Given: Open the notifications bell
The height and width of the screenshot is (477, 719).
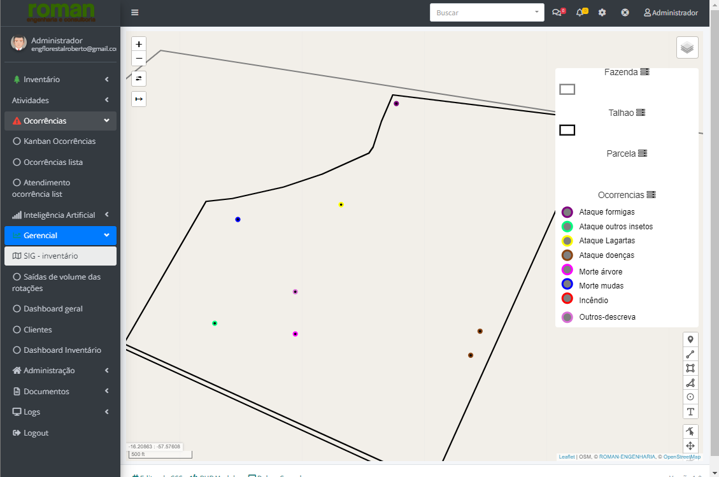Looking at the screenshot, I should click(x=580, y=13).
